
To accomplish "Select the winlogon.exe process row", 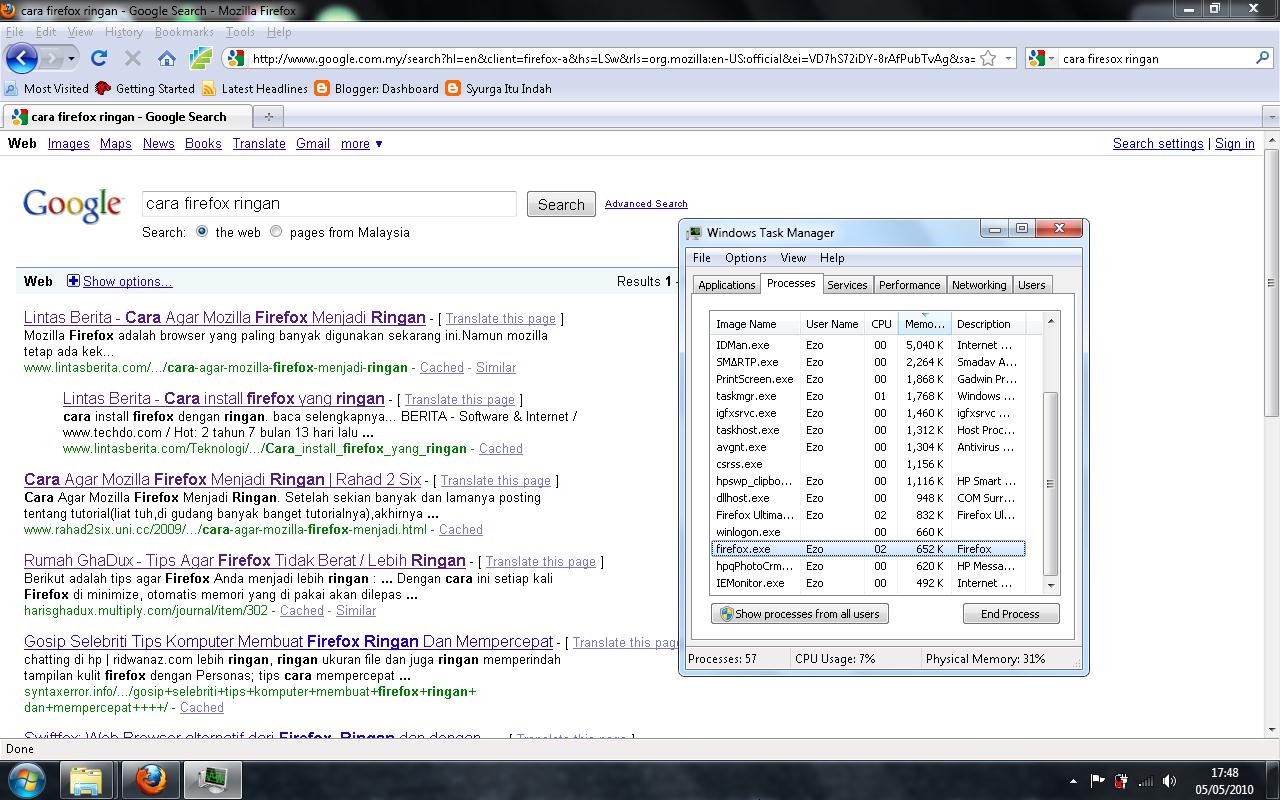I will 868,532.
